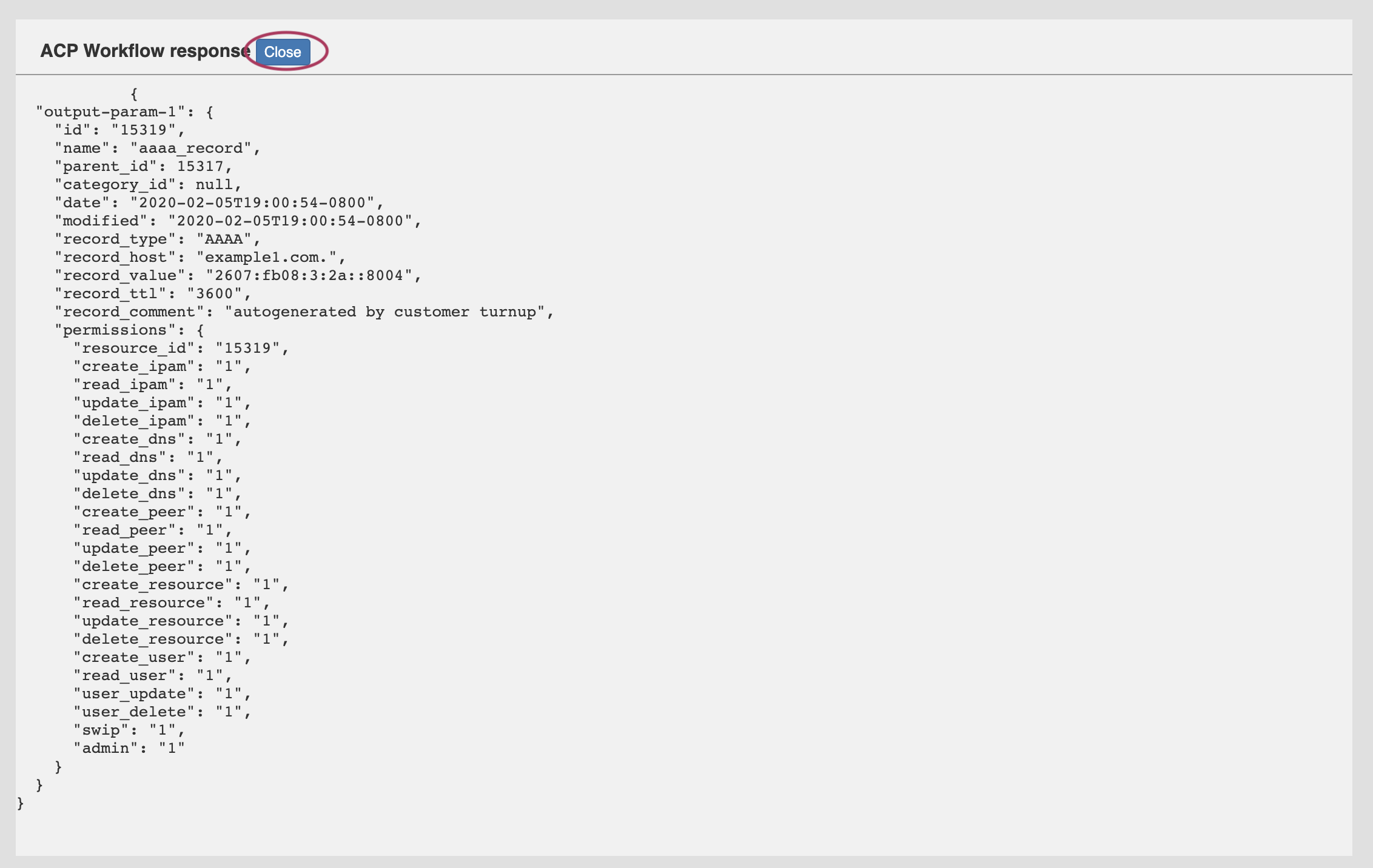The height and width of the screenshot is (868, 1373).
Task: Click the record_comment autogenerated text
Action: click(x=385, y=312)
